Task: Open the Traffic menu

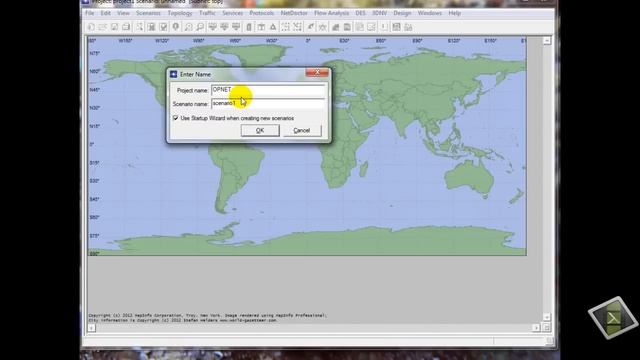Action: click(207, 13)
